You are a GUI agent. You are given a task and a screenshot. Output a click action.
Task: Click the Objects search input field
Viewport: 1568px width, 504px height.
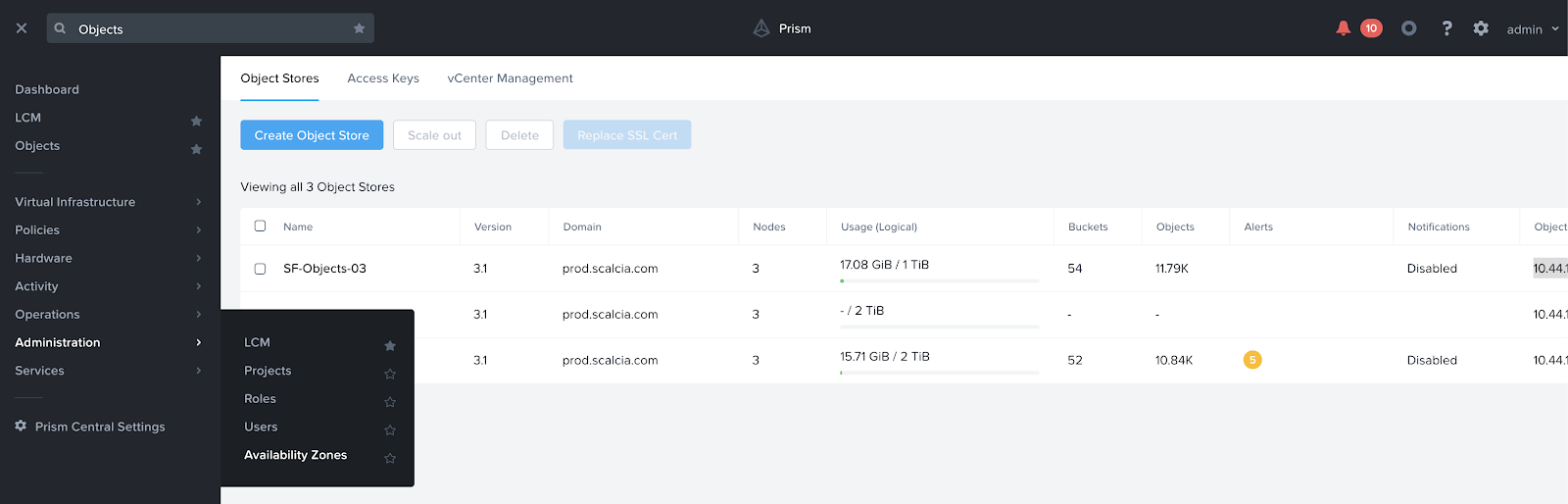(210, 28)
